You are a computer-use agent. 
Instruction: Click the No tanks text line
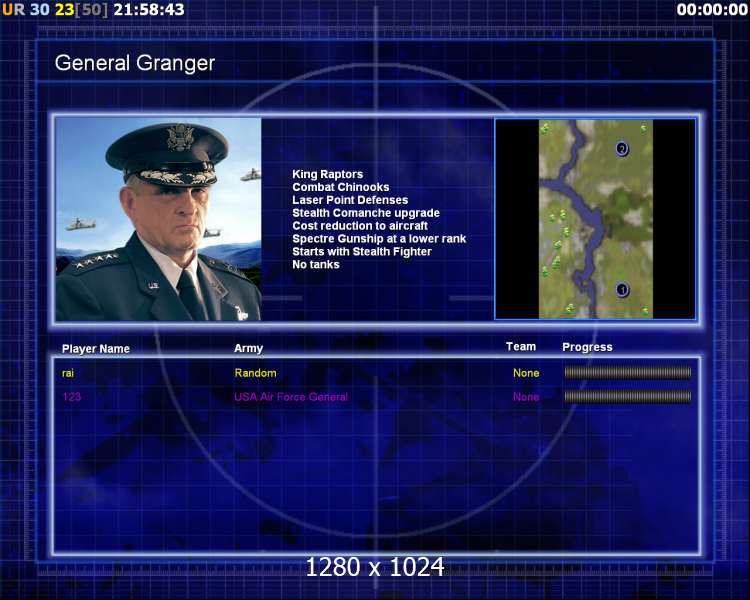tap(316, 265)
